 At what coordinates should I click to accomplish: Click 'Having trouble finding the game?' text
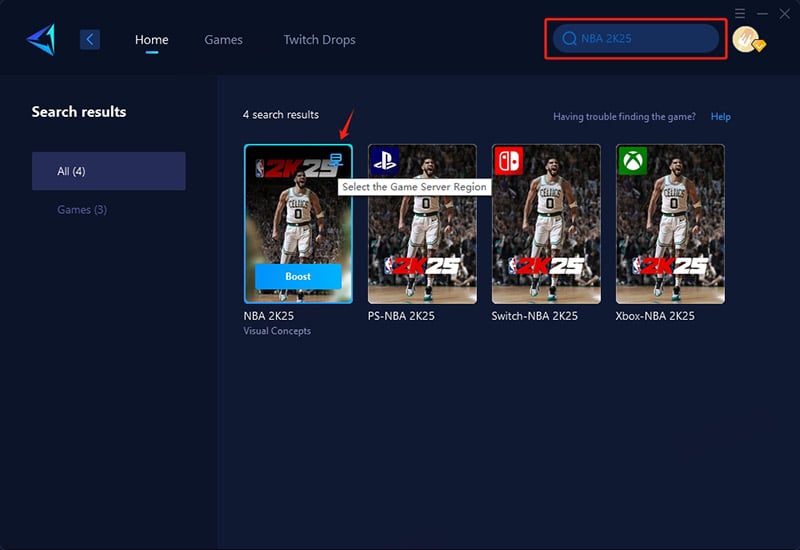tap(624, 116)
